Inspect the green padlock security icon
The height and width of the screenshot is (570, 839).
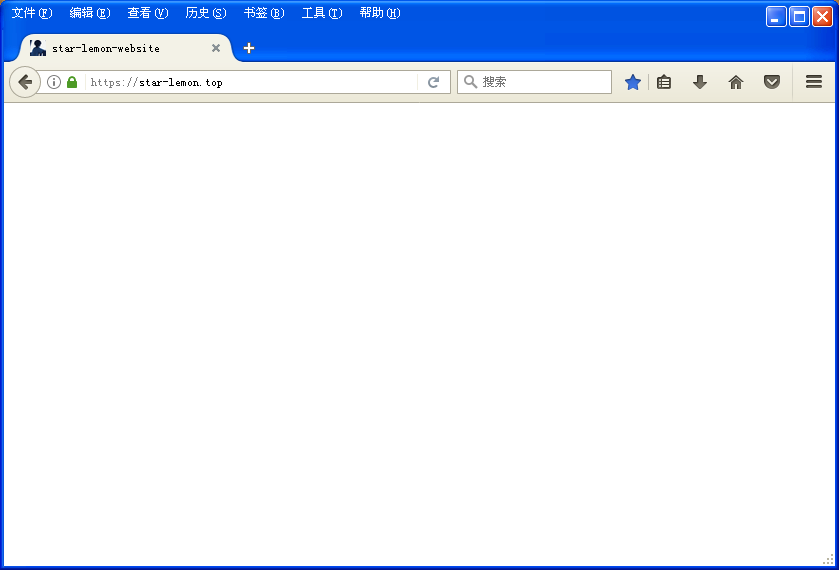[72, 82]
